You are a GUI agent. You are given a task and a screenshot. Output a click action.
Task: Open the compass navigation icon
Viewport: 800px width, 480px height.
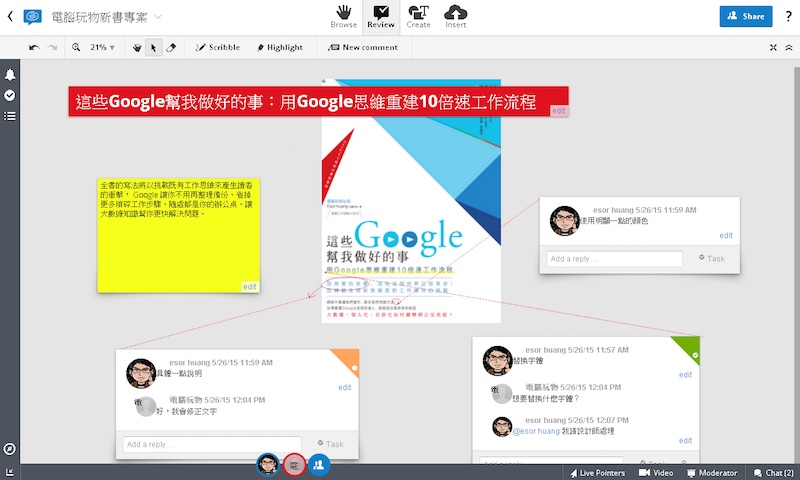pyautogui.click(x=10, y=449)
